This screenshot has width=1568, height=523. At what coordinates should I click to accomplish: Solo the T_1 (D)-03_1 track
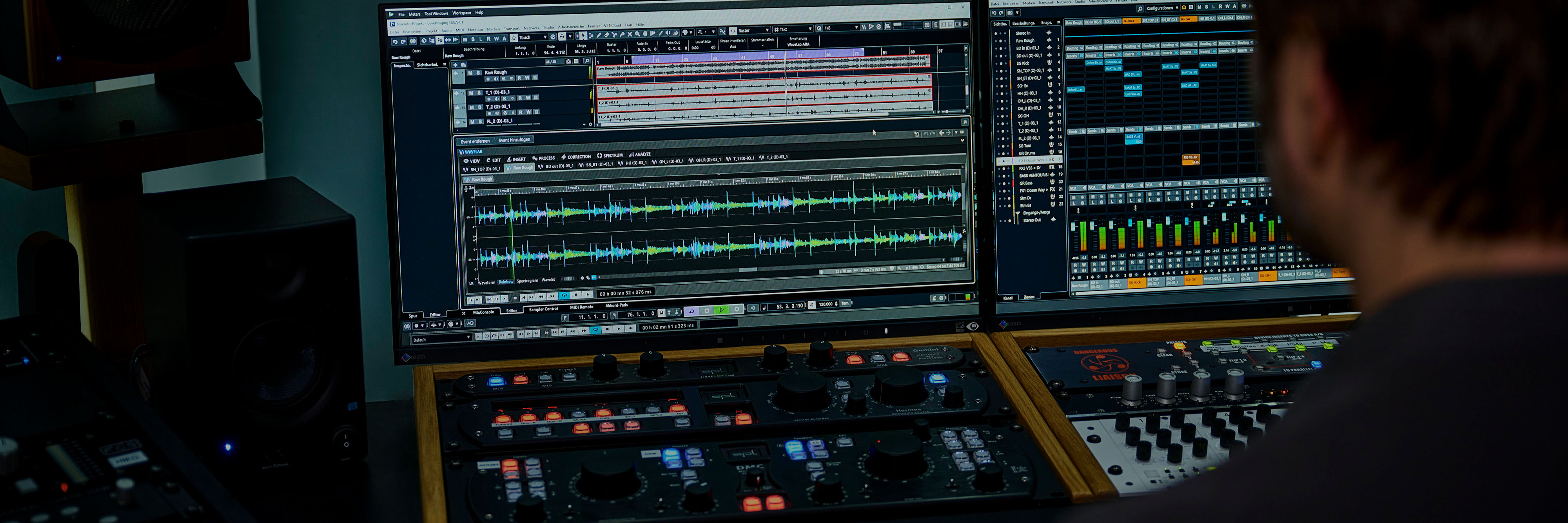(479, 93)
